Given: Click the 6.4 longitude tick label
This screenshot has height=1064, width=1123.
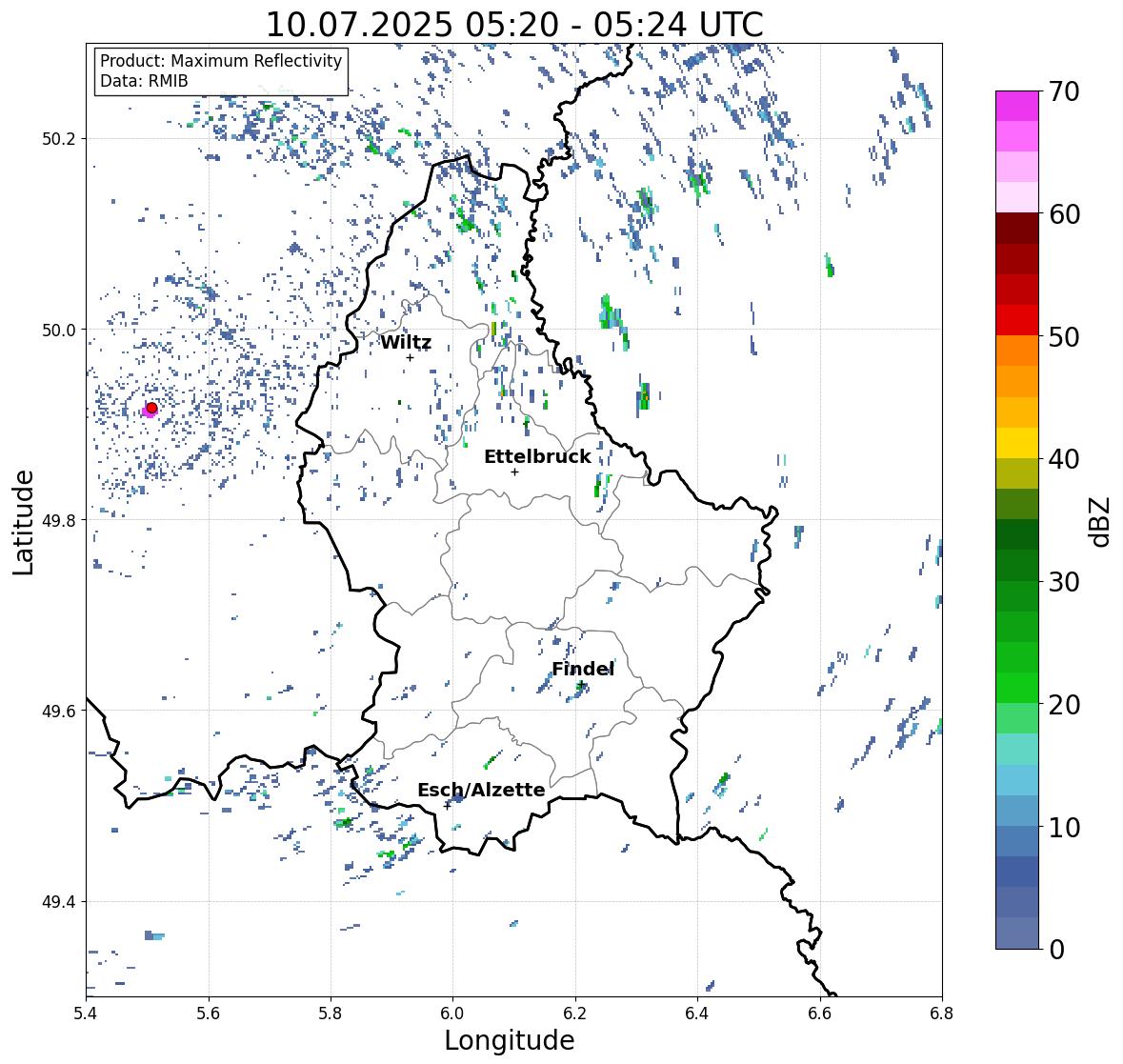Looking at the screenshot, I should (x=697, y=1014).
